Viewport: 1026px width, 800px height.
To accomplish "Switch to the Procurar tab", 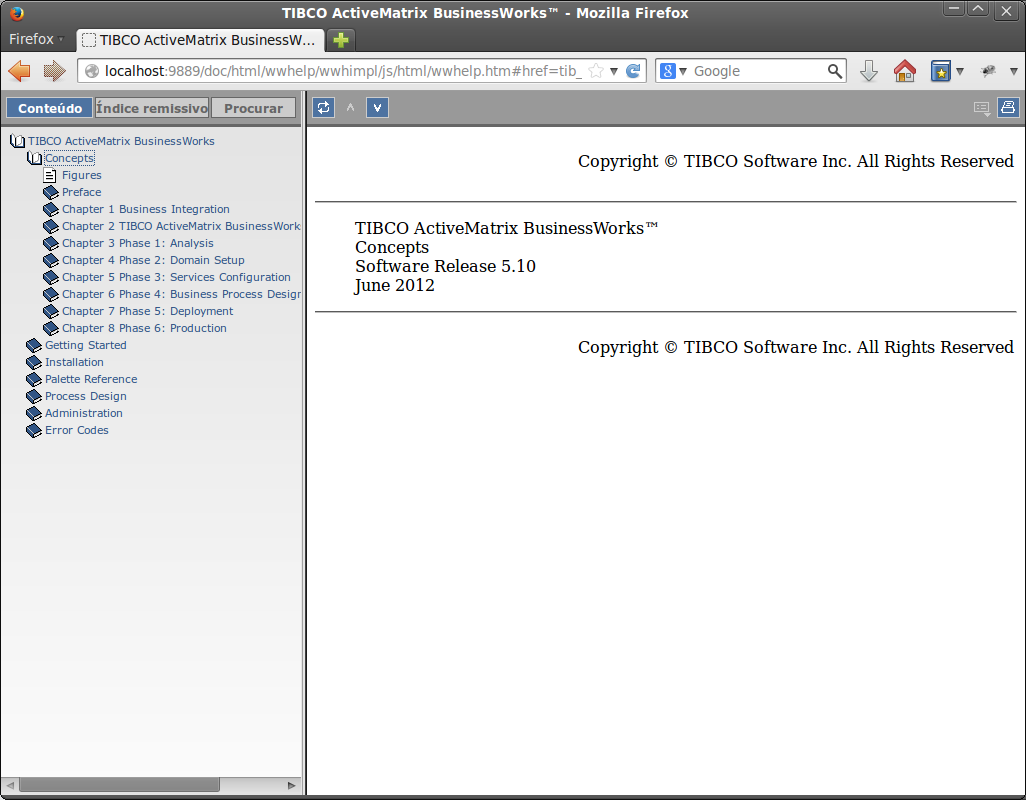I will (x=253, y=108).
